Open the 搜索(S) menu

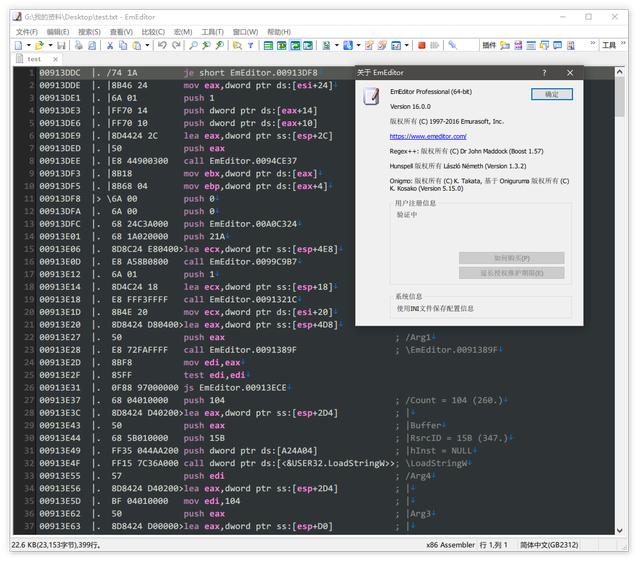[89, 32]
